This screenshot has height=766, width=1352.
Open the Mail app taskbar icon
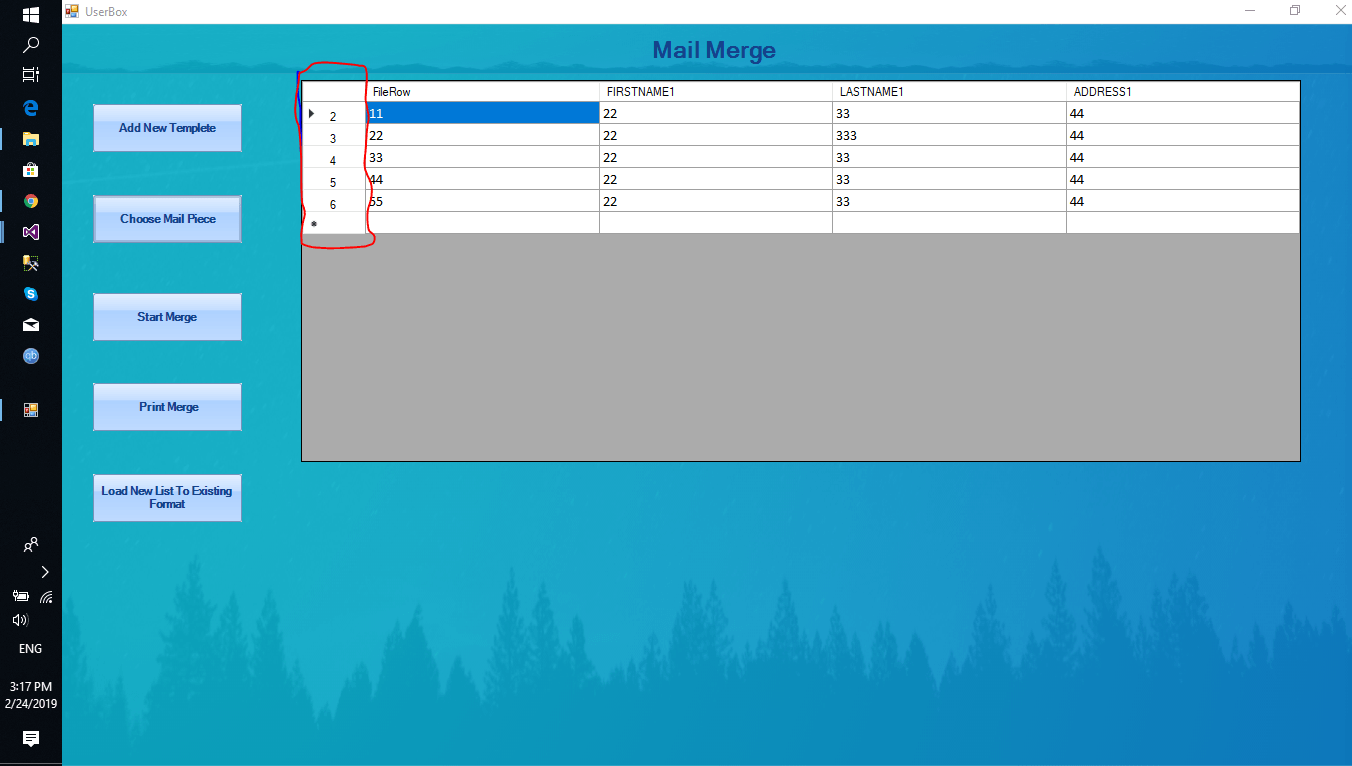point(31,325)
